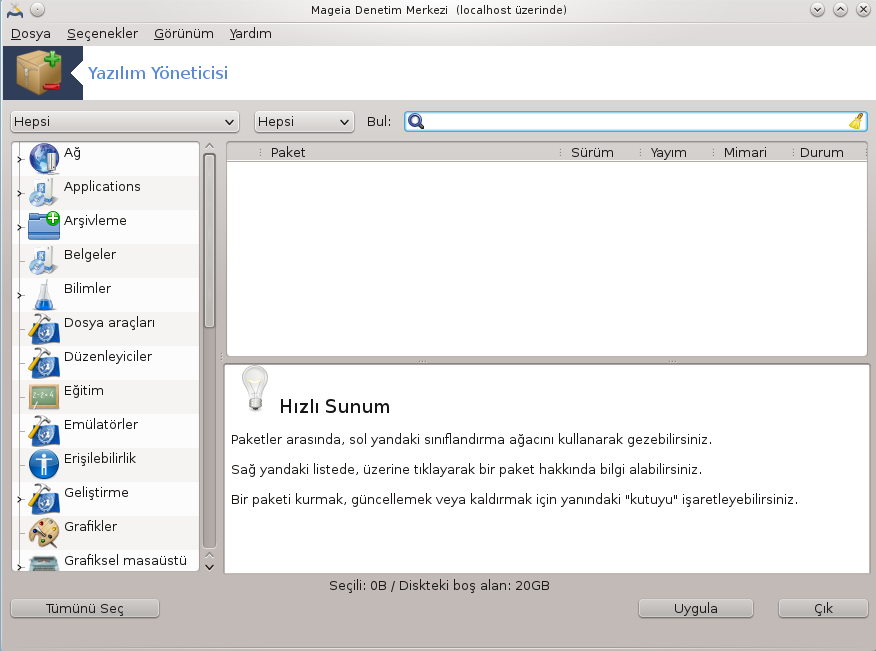This screenshot has width=876, height=651.
Task: Click the Hızlı Sunum heading text
Action: tap(335, 406)
